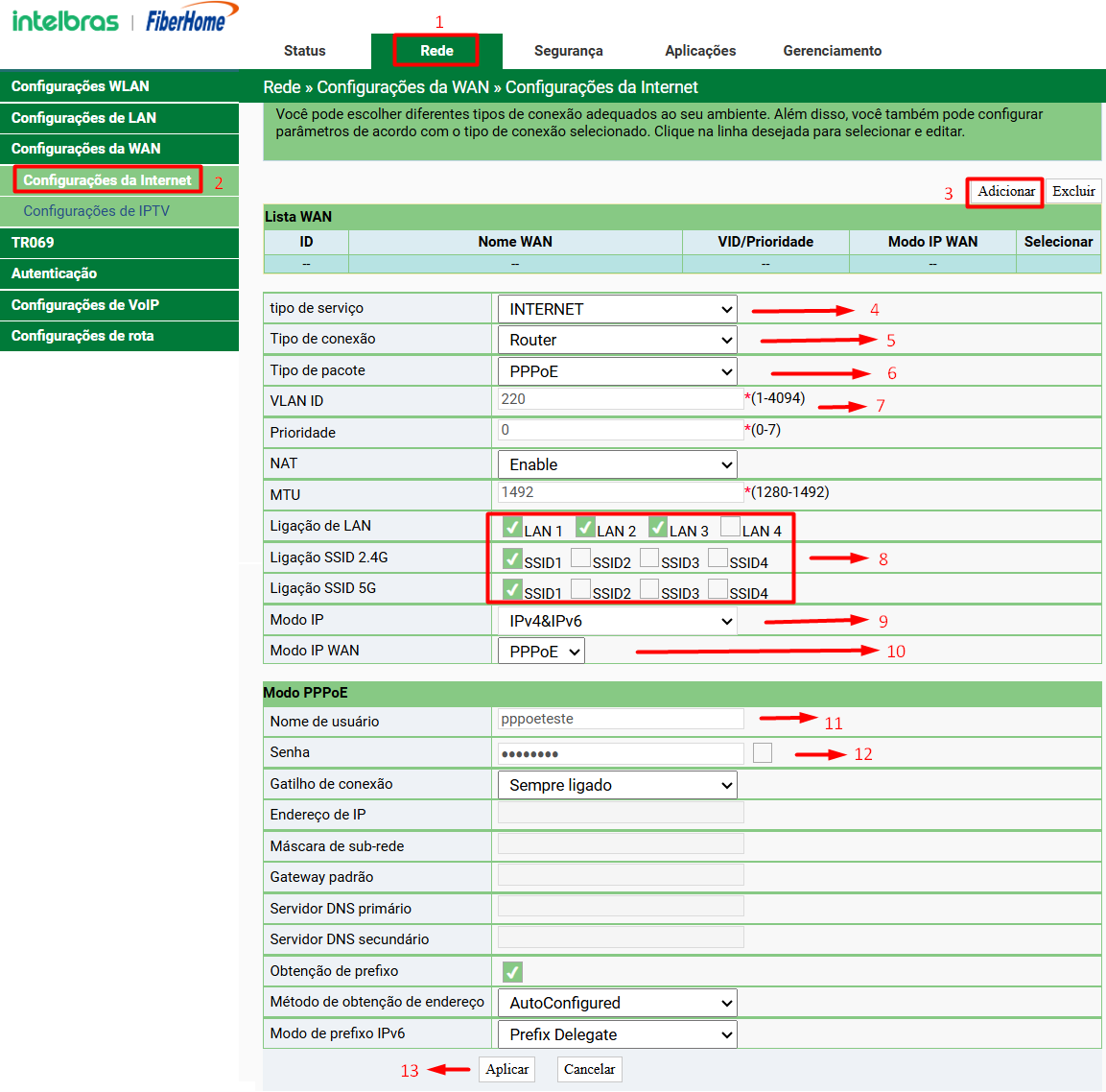Click the VLAN ID input field

pyautogui.click(x=621, y=399)
